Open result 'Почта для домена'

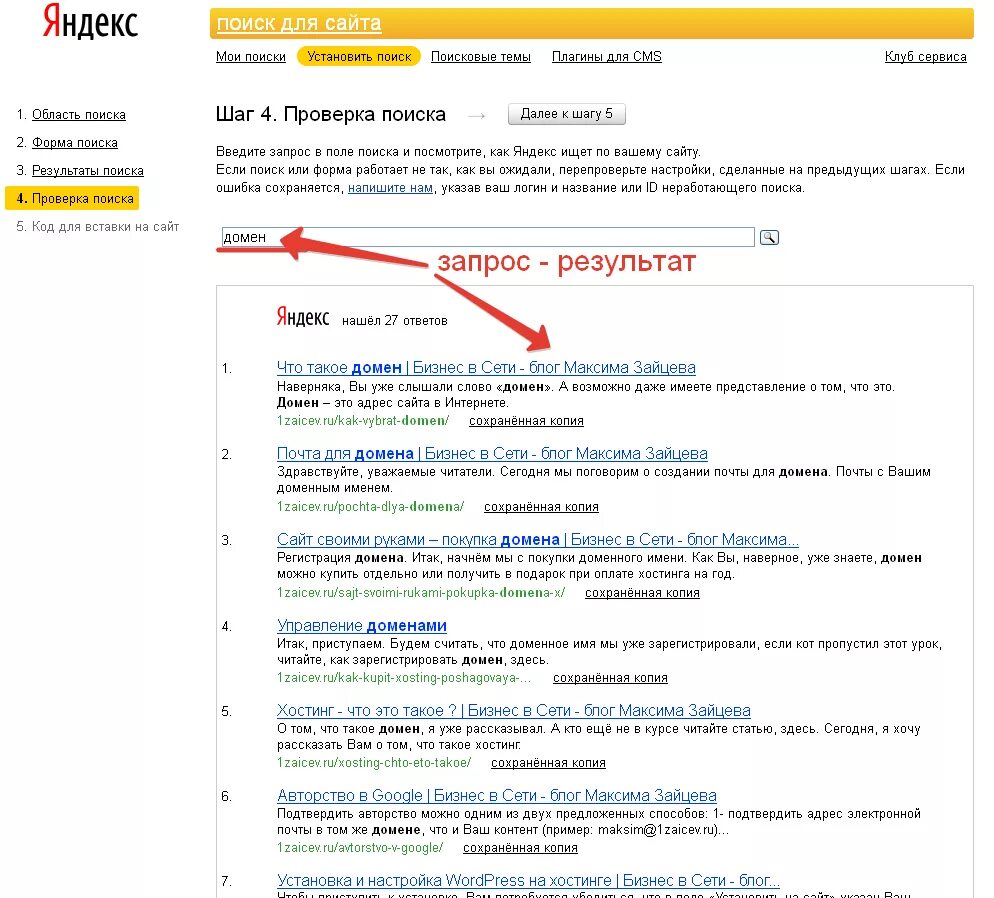[492, 454]
